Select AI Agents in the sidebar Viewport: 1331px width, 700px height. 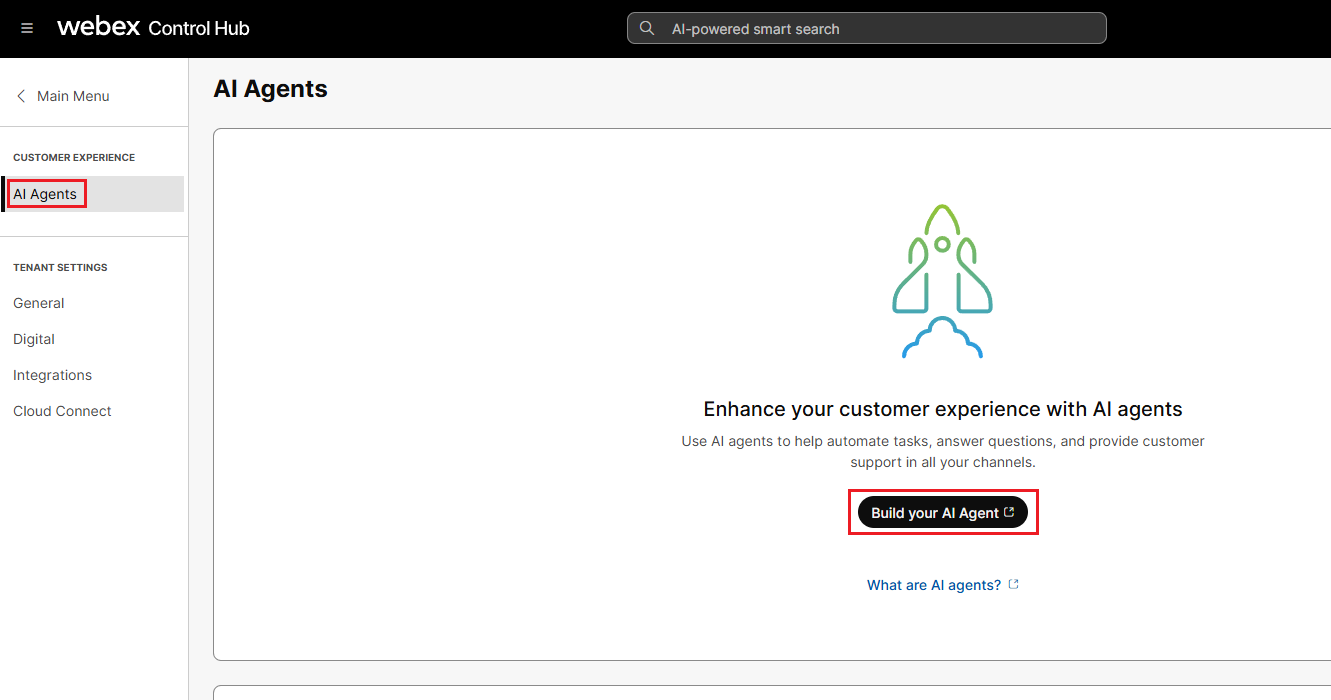[46, 194]
